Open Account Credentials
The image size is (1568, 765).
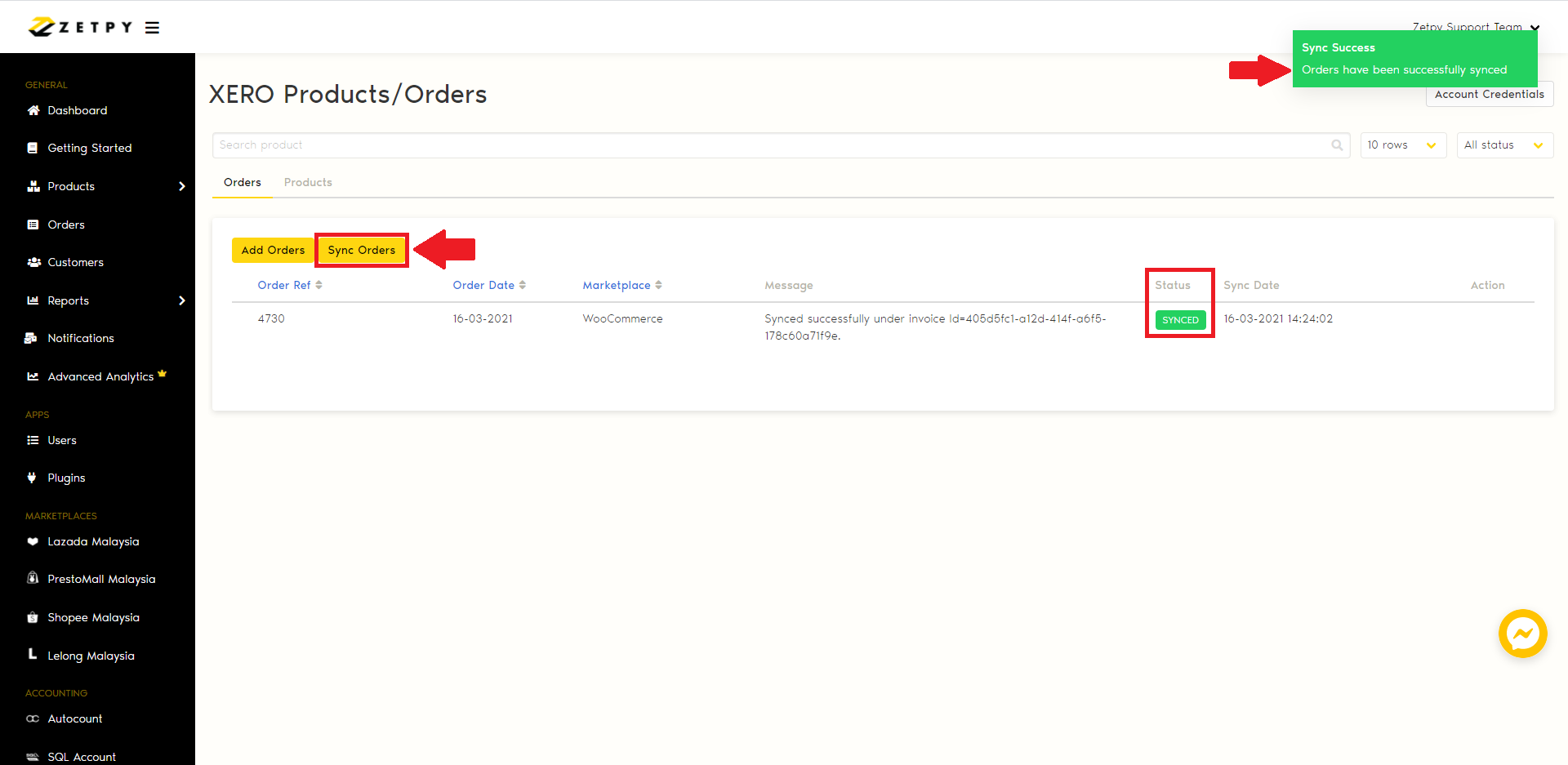click(x=1490, y=94)
